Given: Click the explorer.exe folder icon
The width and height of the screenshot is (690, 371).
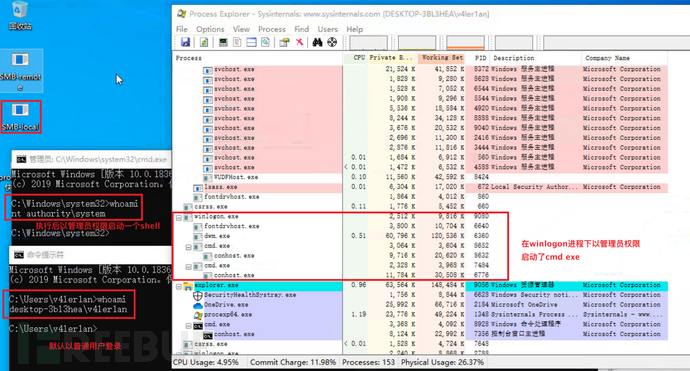Looking at the screenshot, I should [x=188, y=286].
